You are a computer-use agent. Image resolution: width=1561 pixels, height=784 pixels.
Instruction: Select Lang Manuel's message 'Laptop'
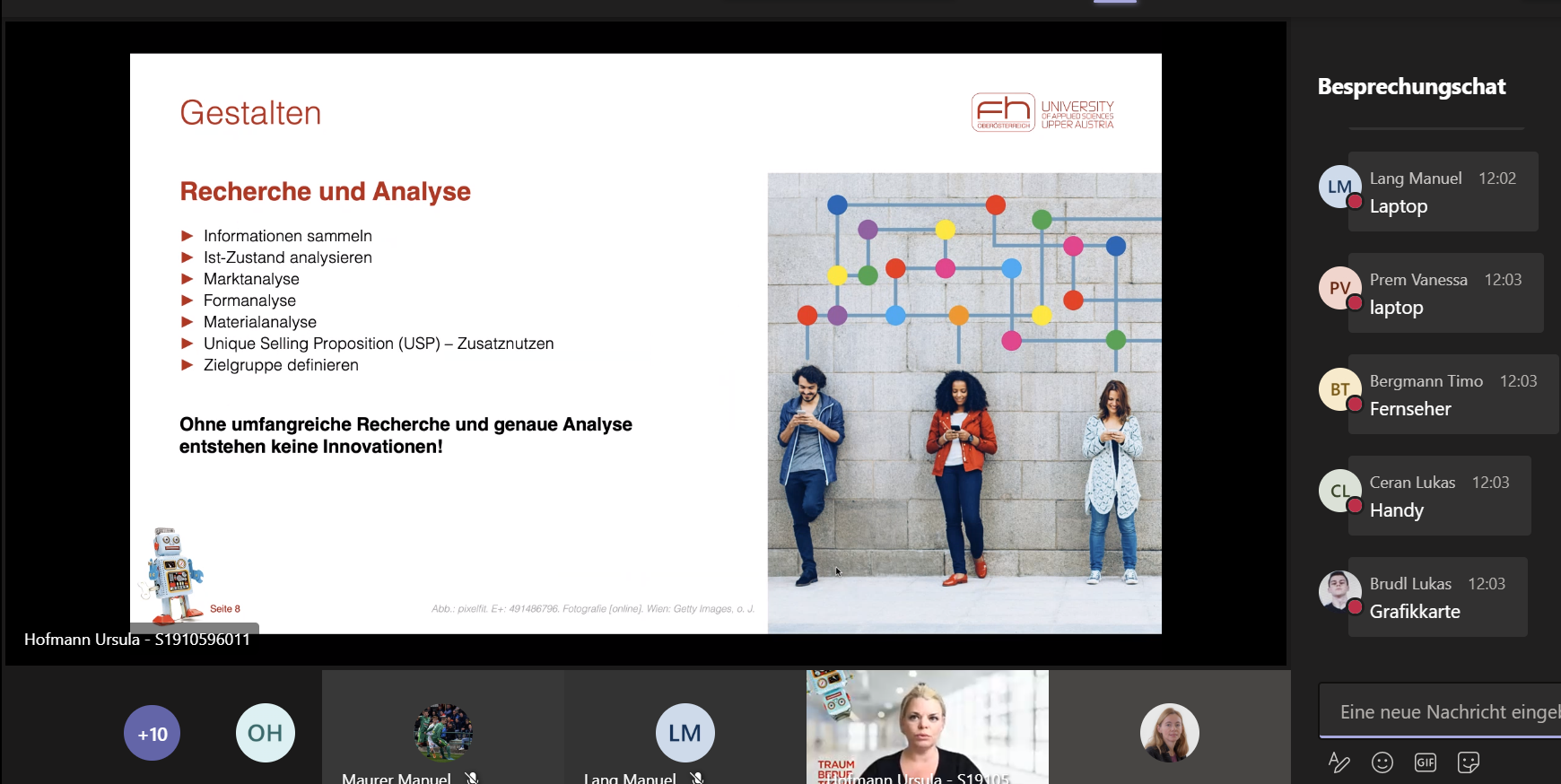1443,192
